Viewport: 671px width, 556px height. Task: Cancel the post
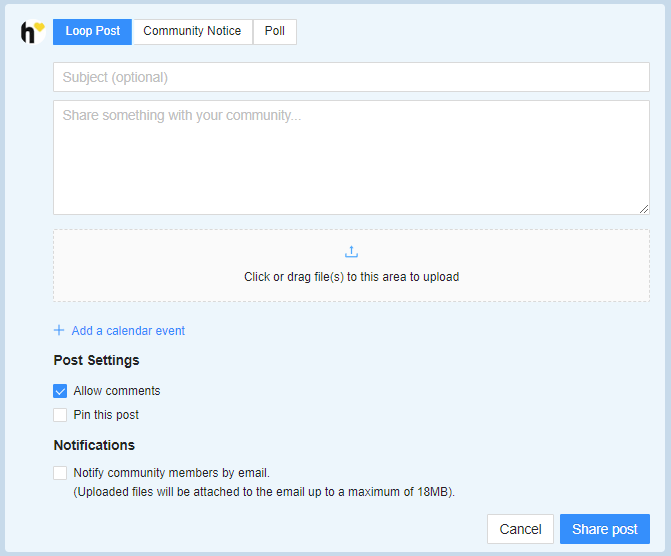(x=520, y=529)
